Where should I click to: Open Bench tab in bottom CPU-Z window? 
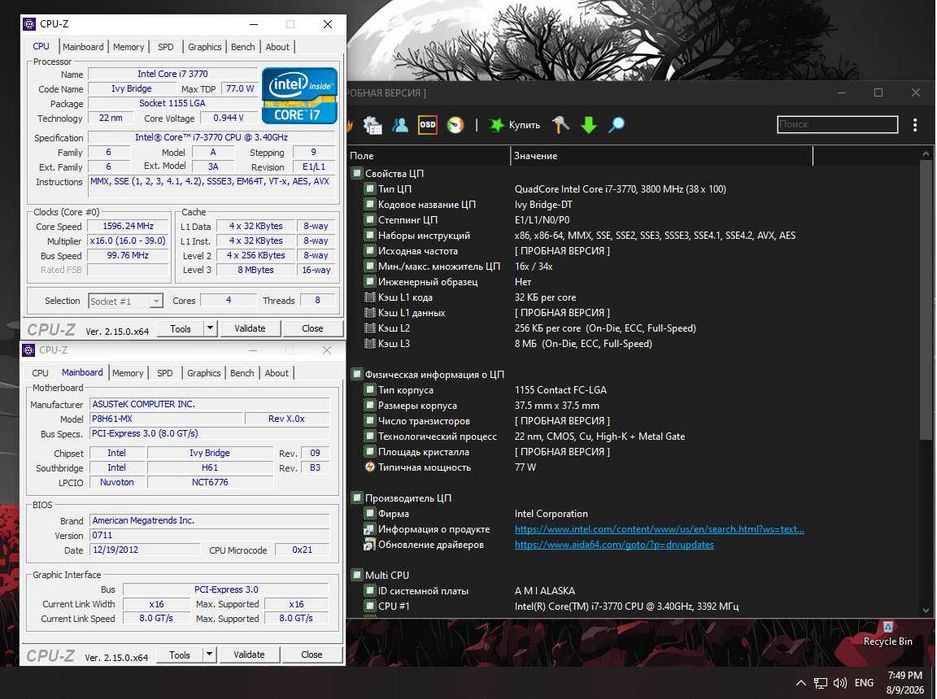(x=242, y=373)
